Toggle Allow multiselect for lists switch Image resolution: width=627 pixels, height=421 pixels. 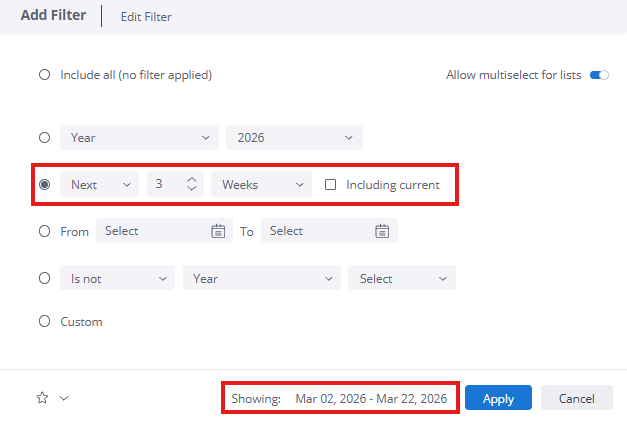click(599, 75)
